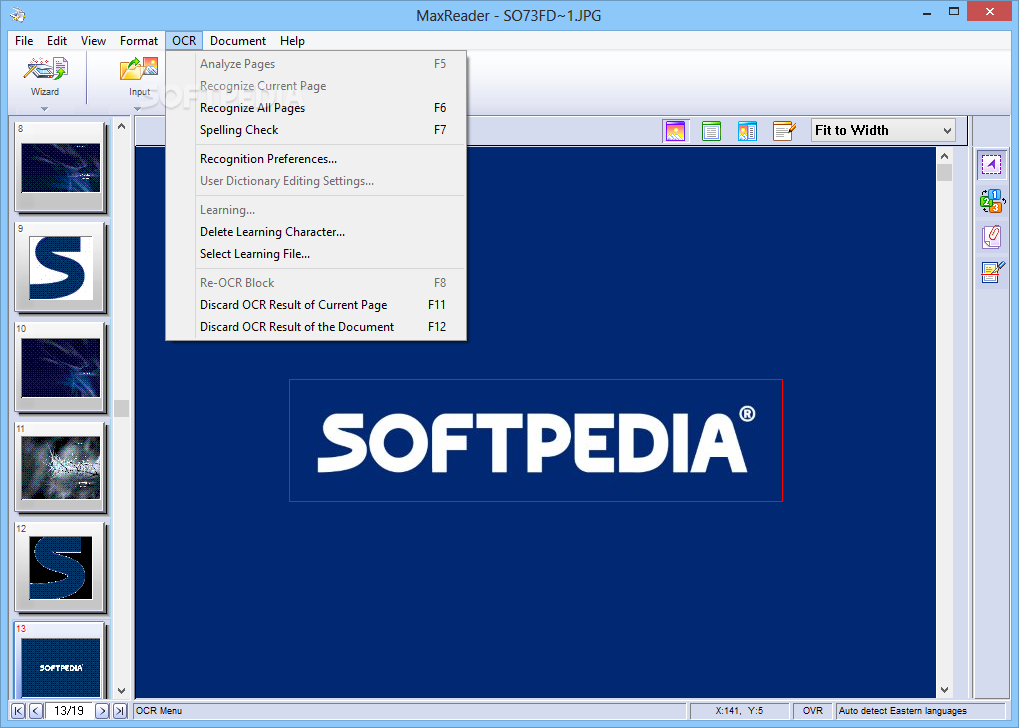Go to first page button
1019x728 pixels.
(x=19, y=711)
